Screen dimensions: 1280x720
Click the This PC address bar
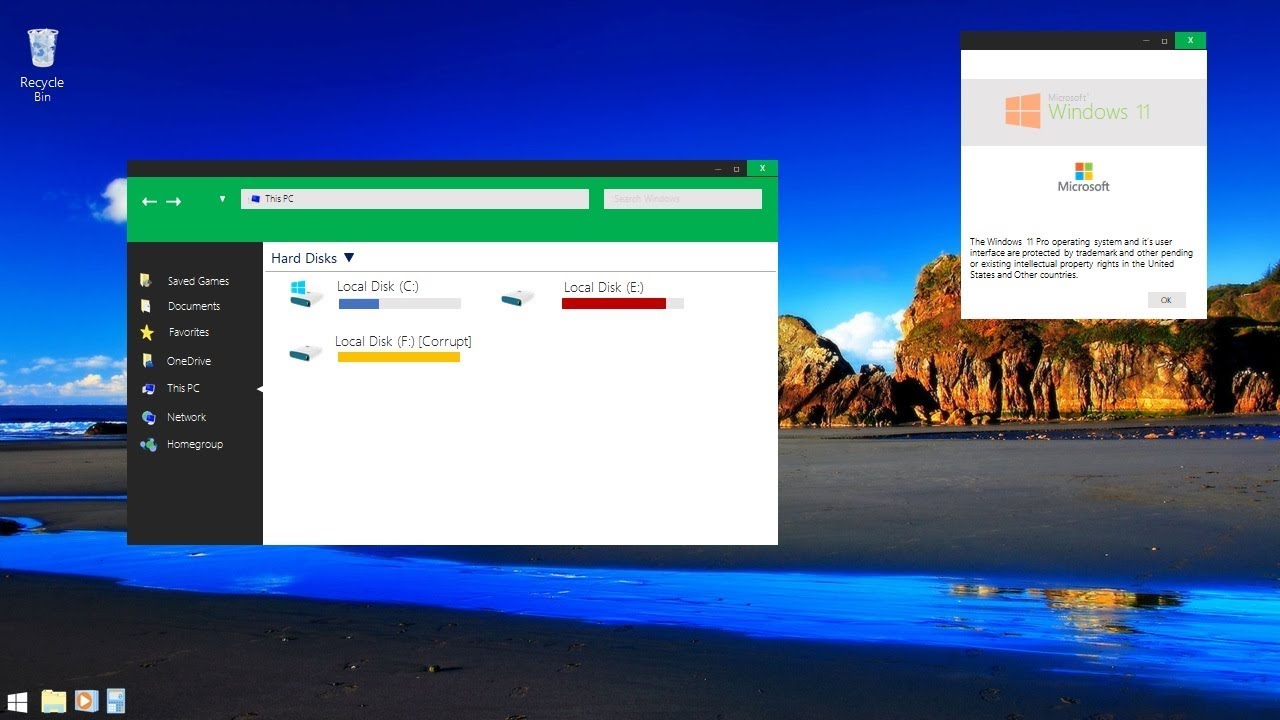[414, 199]
